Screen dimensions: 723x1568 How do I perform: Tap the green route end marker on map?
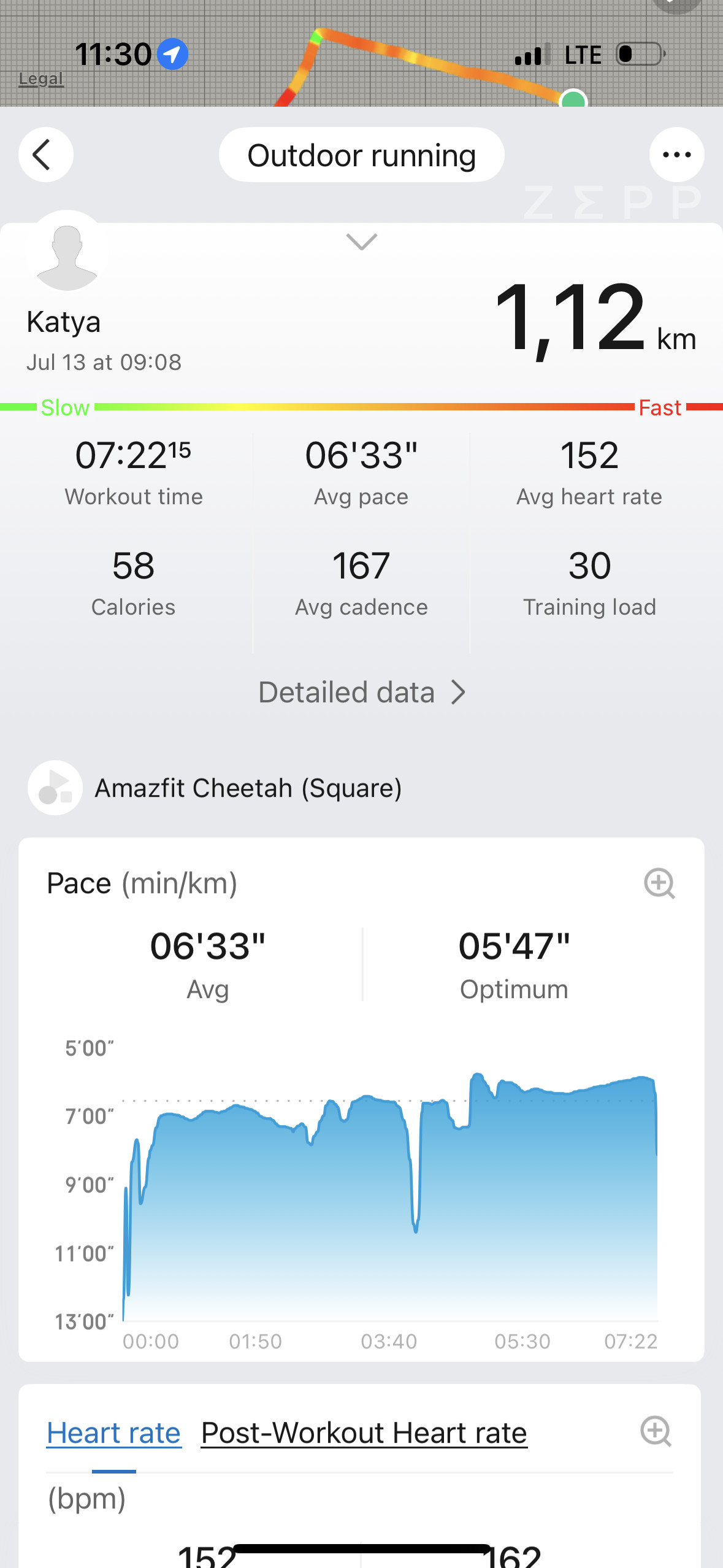click(x=573, y=99)
